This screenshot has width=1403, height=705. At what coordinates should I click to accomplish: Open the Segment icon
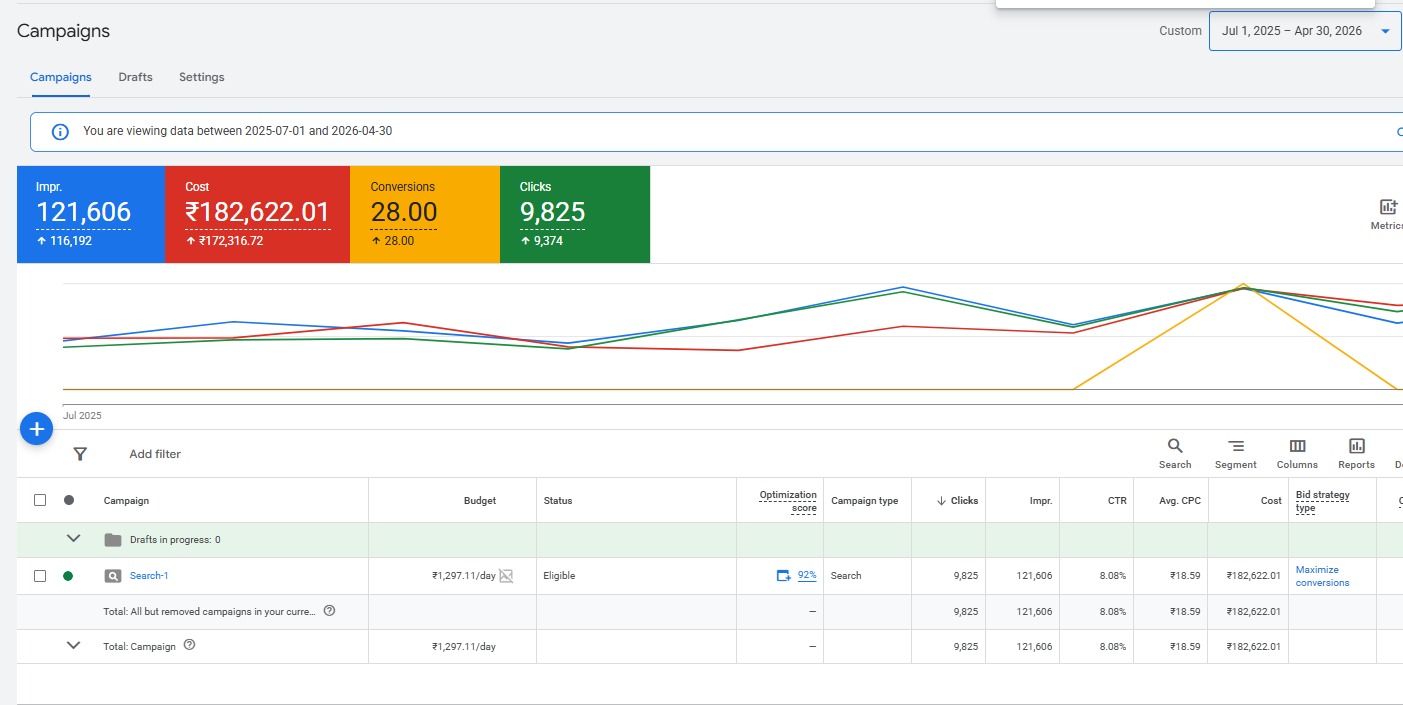(1236, 446)
